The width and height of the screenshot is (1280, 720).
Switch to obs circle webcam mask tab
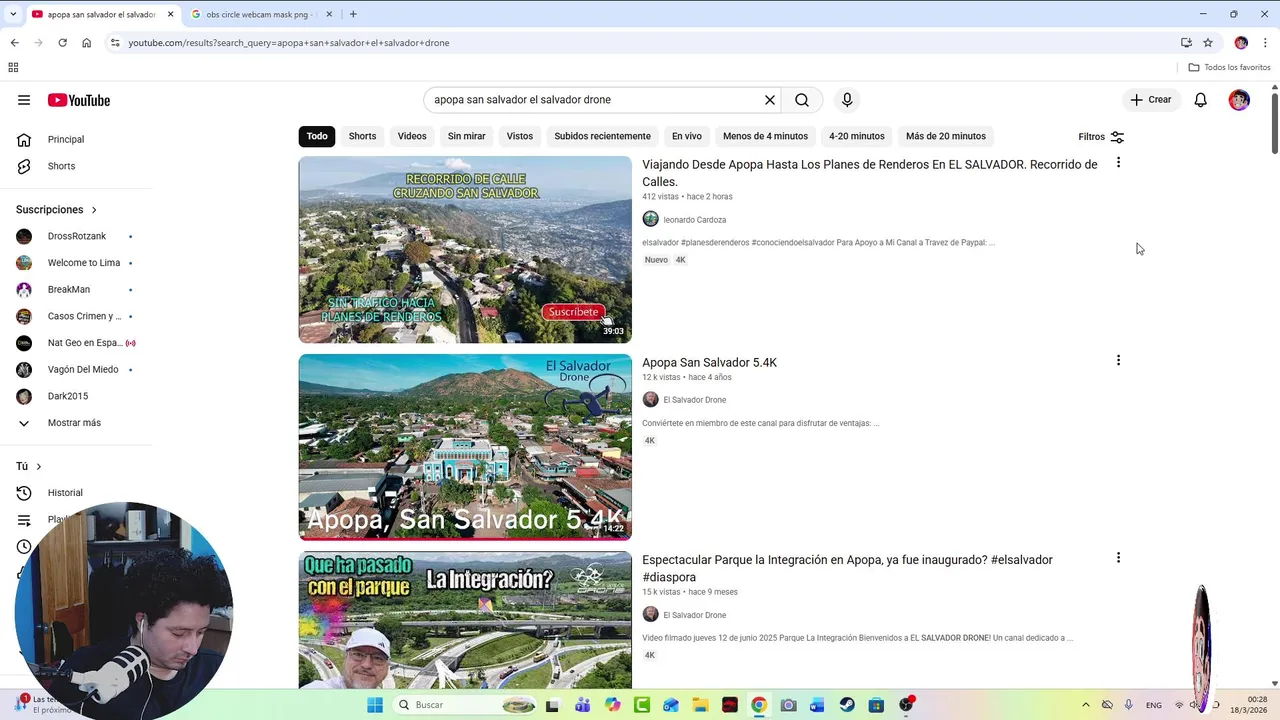260,14
